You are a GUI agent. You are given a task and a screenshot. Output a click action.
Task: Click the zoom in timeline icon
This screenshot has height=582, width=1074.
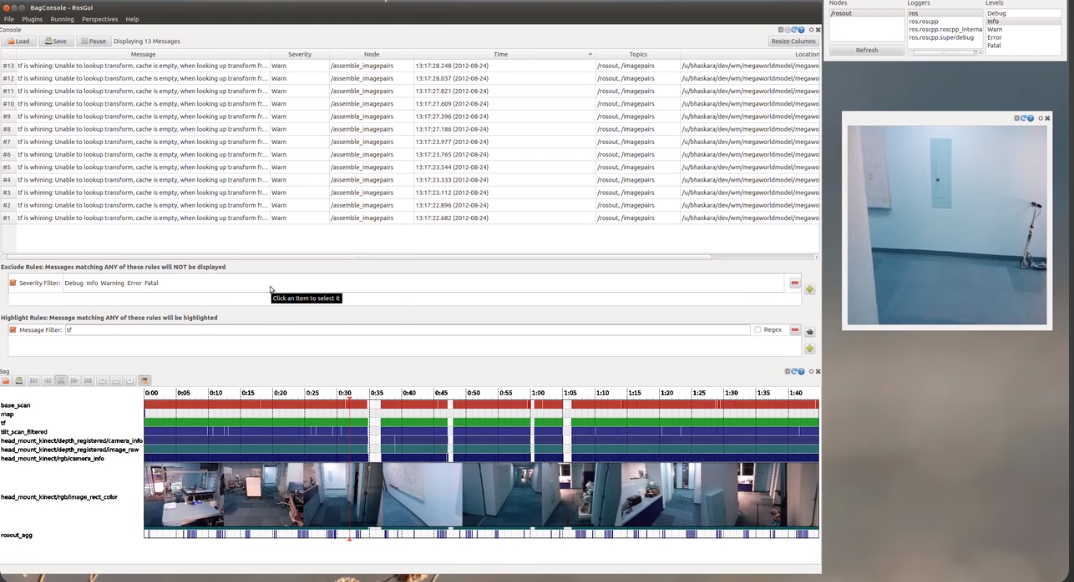[103, 381]
